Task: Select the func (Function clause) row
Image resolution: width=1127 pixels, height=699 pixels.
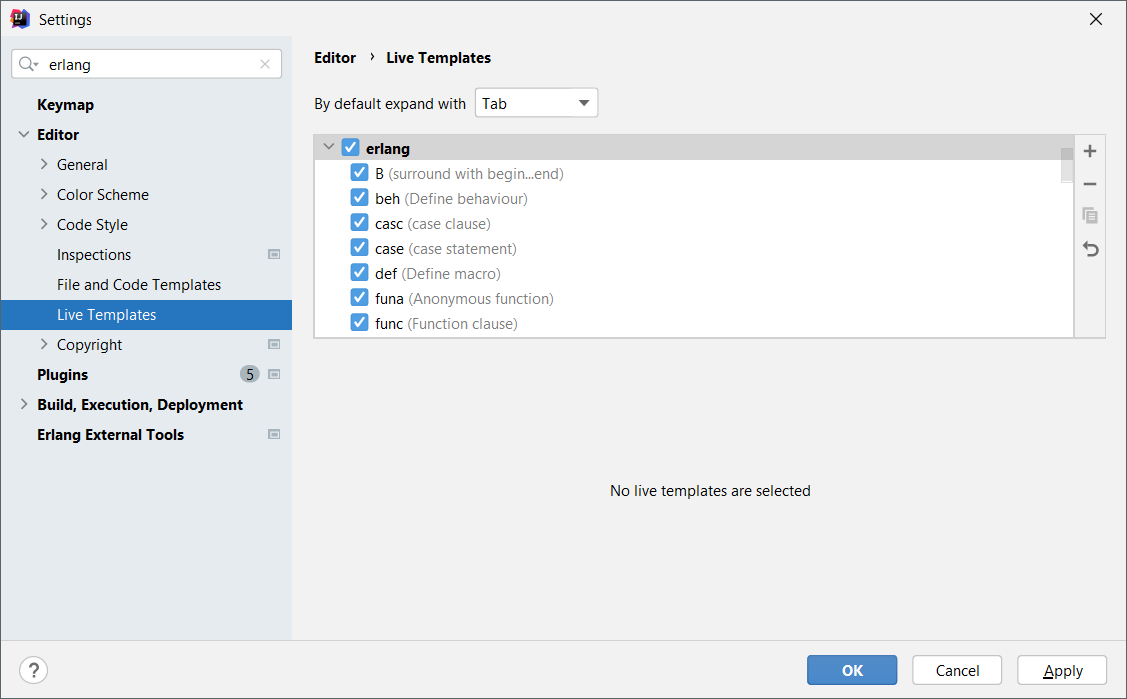Action: pyautogui.click(x=694, y=323)
